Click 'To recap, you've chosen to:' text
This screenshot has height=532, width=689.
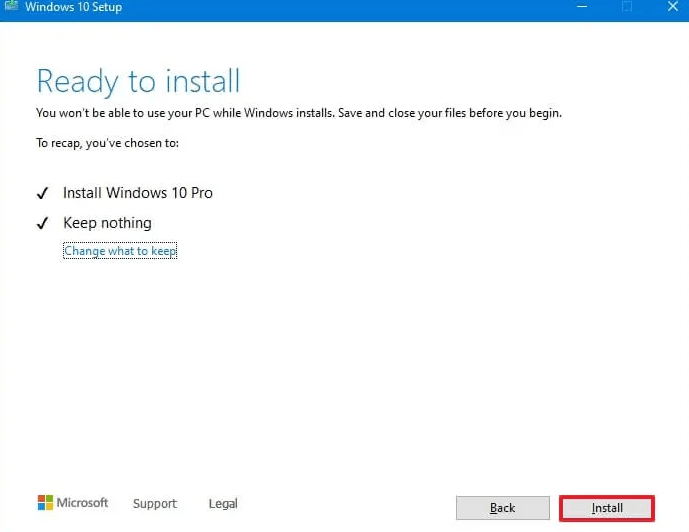[107, 143]
